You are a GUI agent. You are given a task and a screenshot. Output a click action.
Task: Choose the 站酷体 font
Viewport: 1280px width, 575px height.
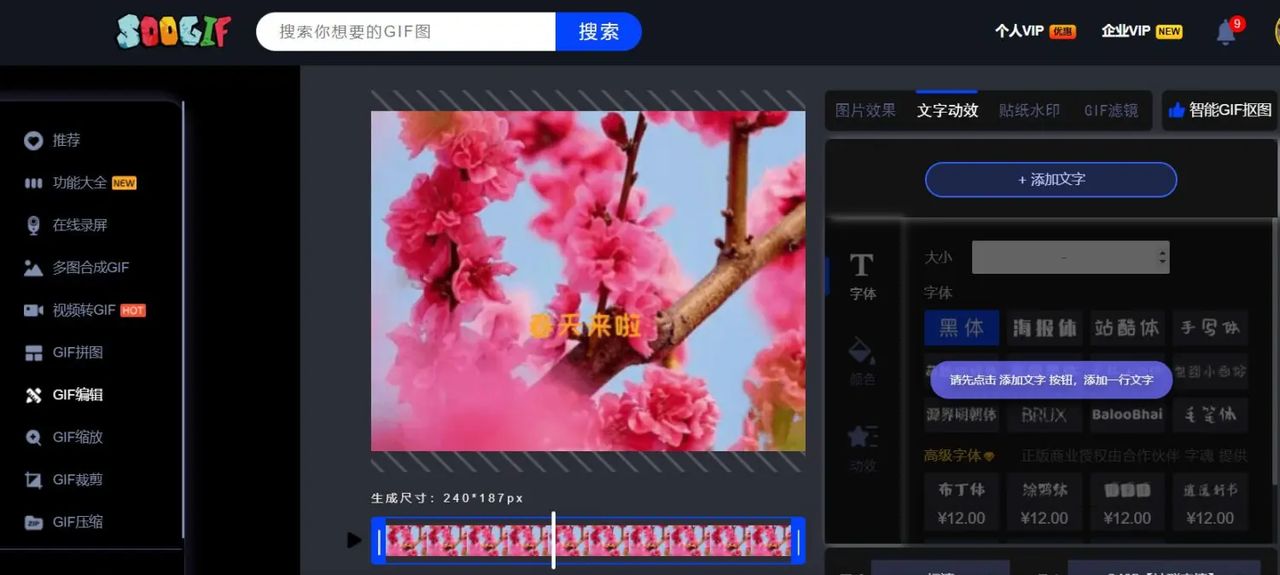click(1127, 327)
